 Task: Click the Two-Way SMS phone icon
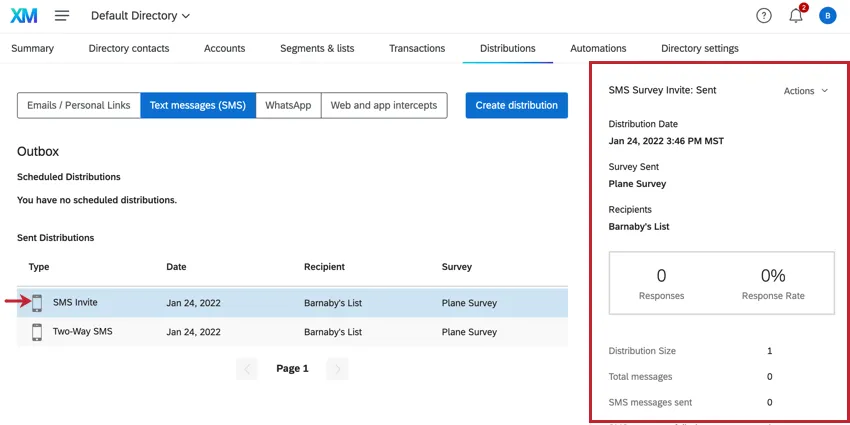click(37, 332)
